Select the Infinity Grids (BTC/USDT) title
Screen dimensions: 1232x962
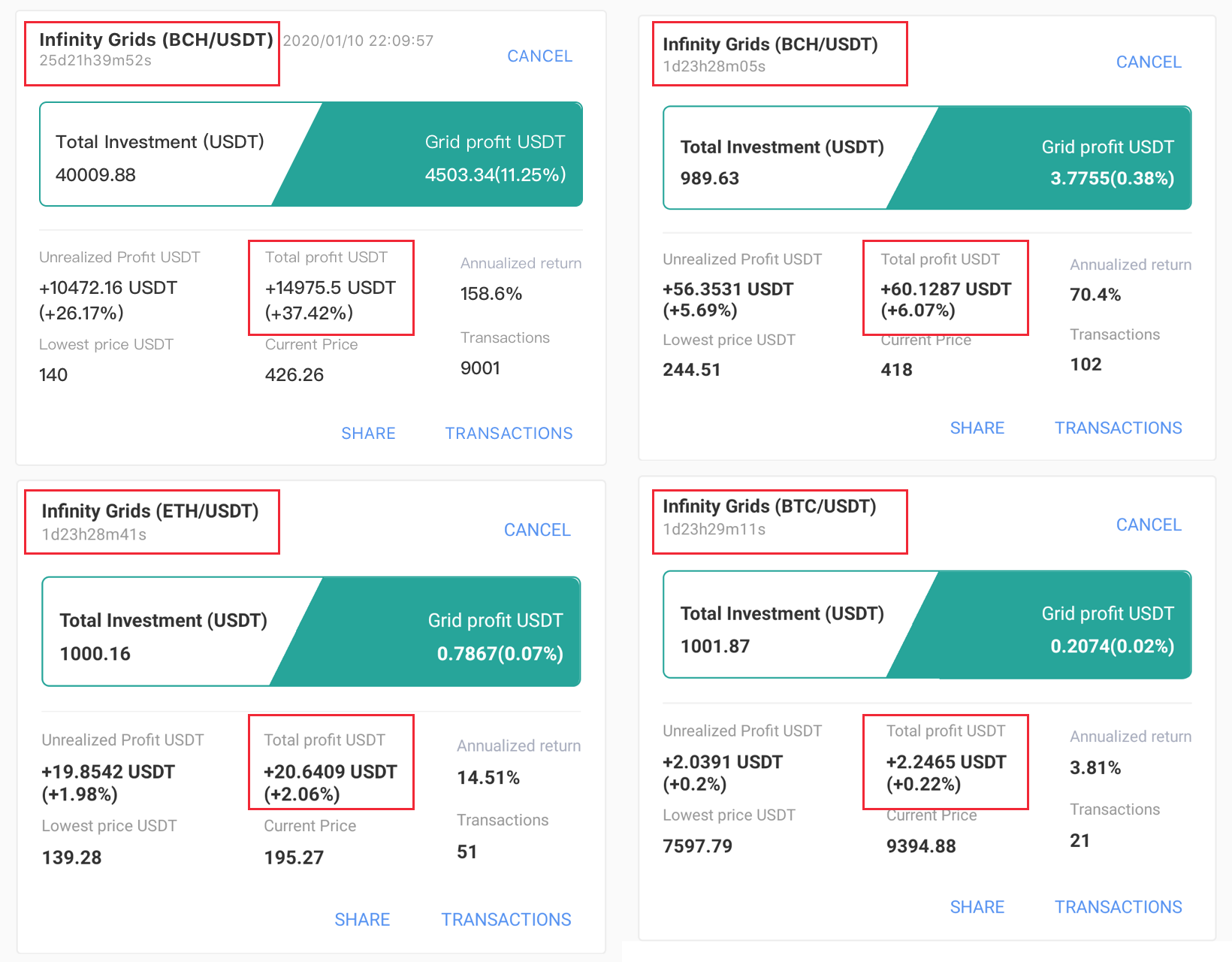tap(768, 507)
